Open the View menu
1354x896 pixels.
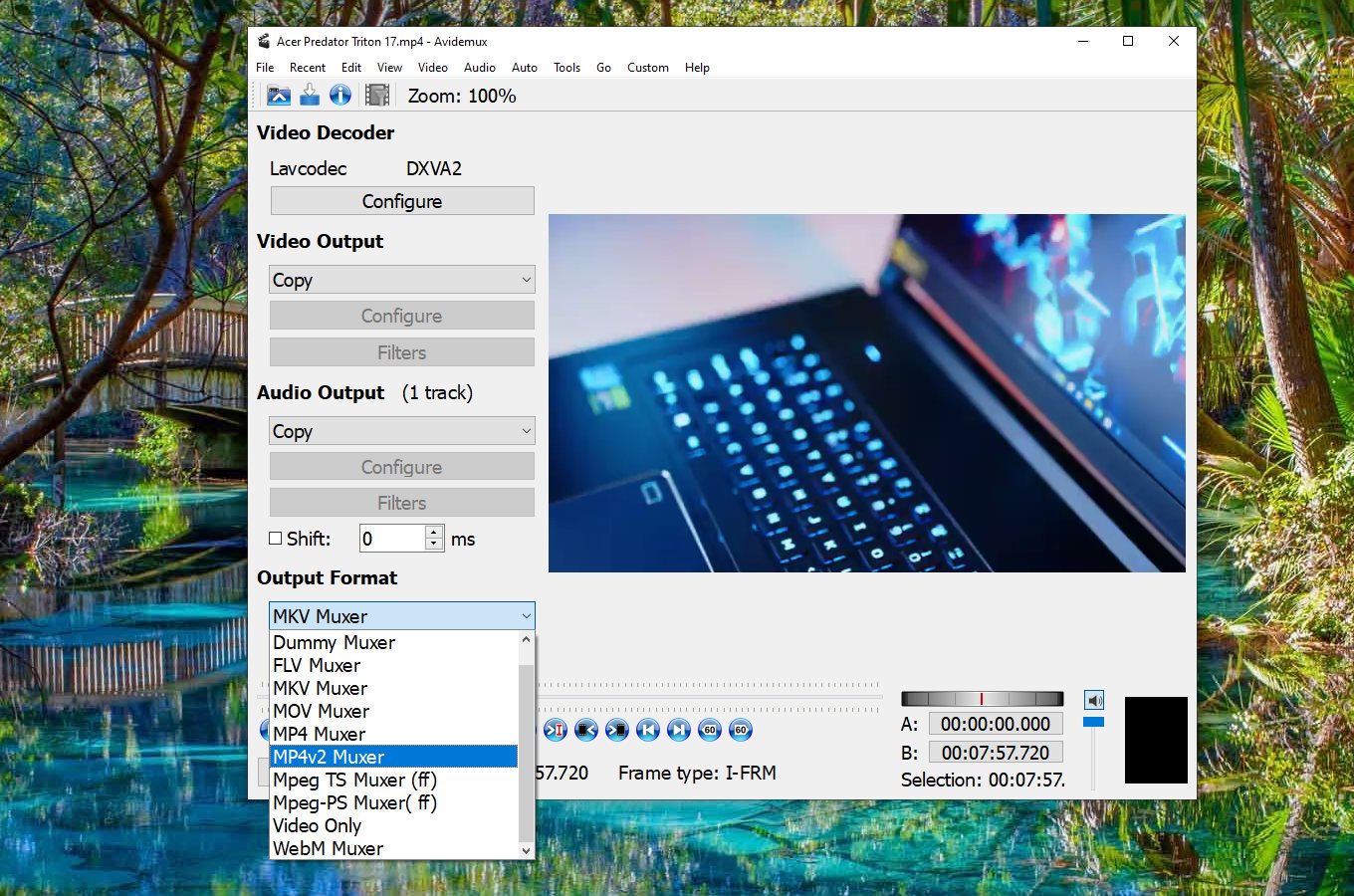(389, 68)
